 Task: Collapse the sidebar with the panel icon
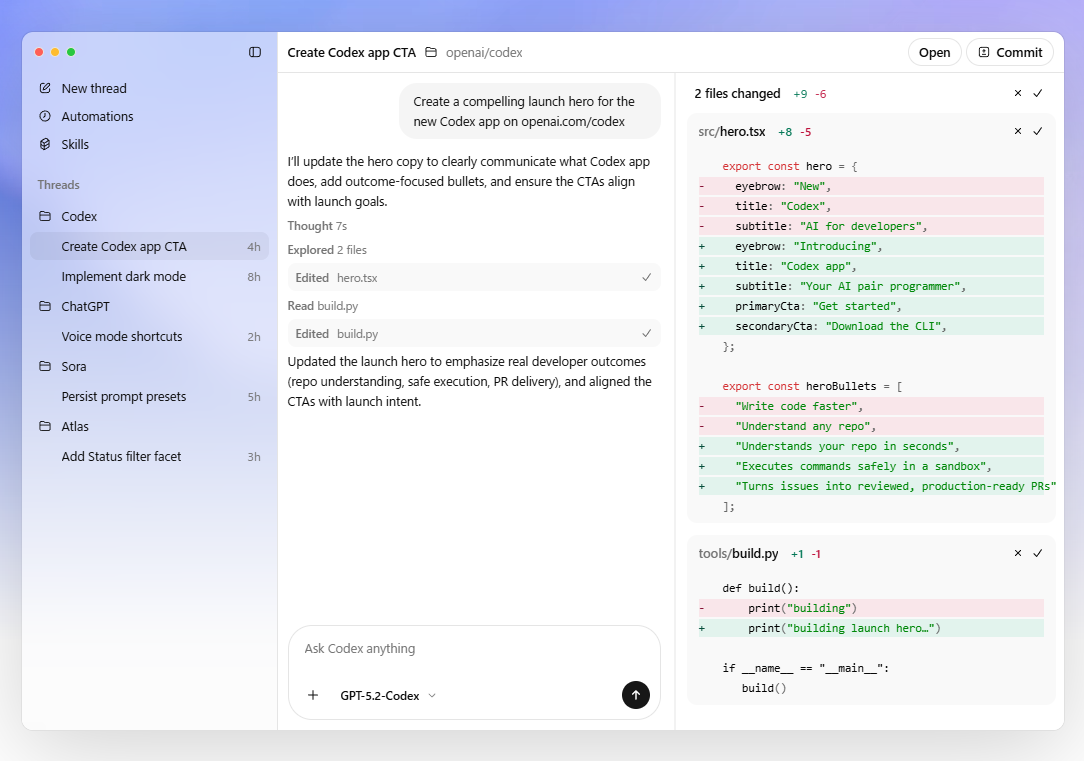click(x=254, y=52)
